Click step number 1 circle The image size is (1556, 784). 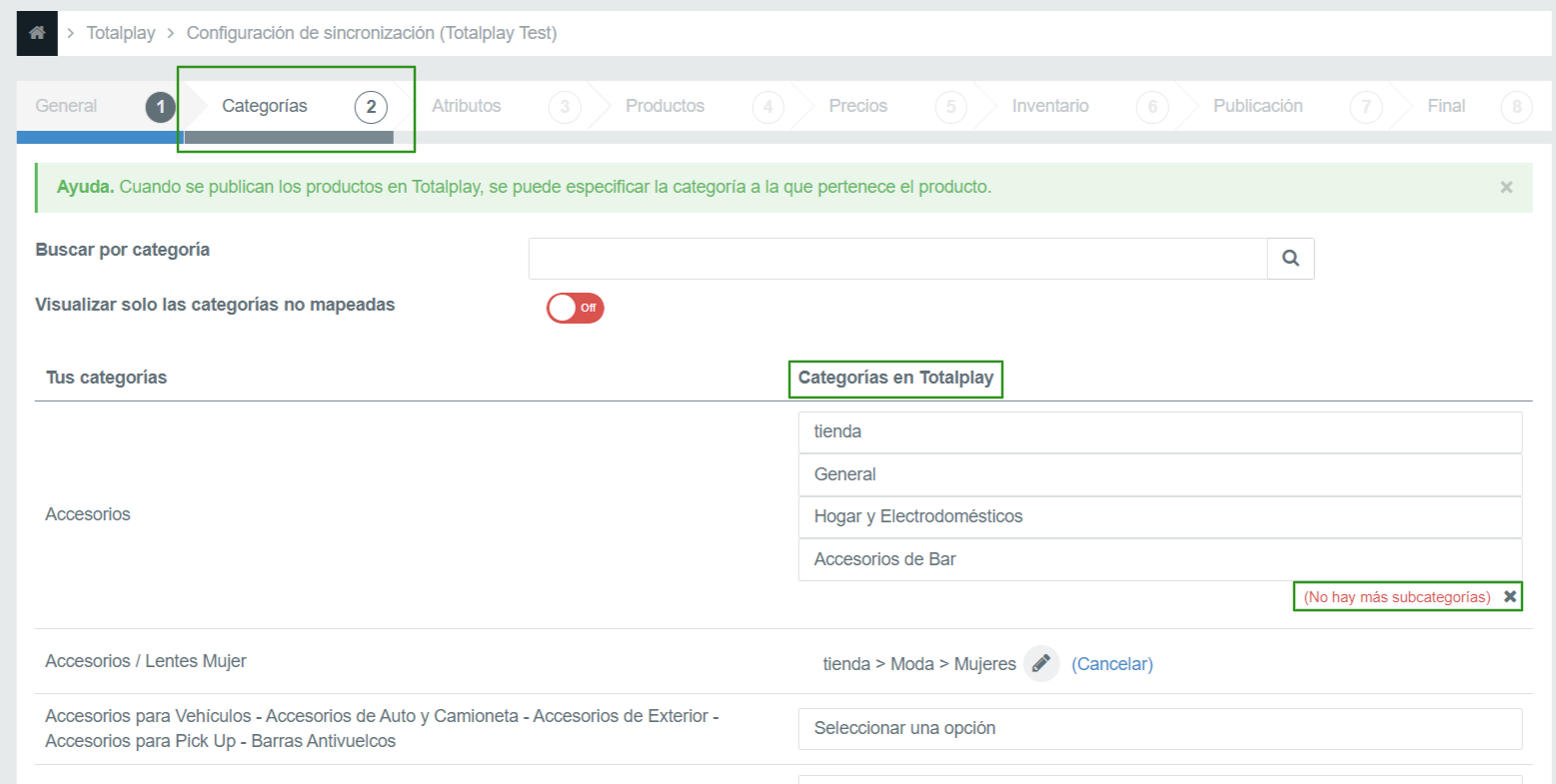click(x=160, y=107)
